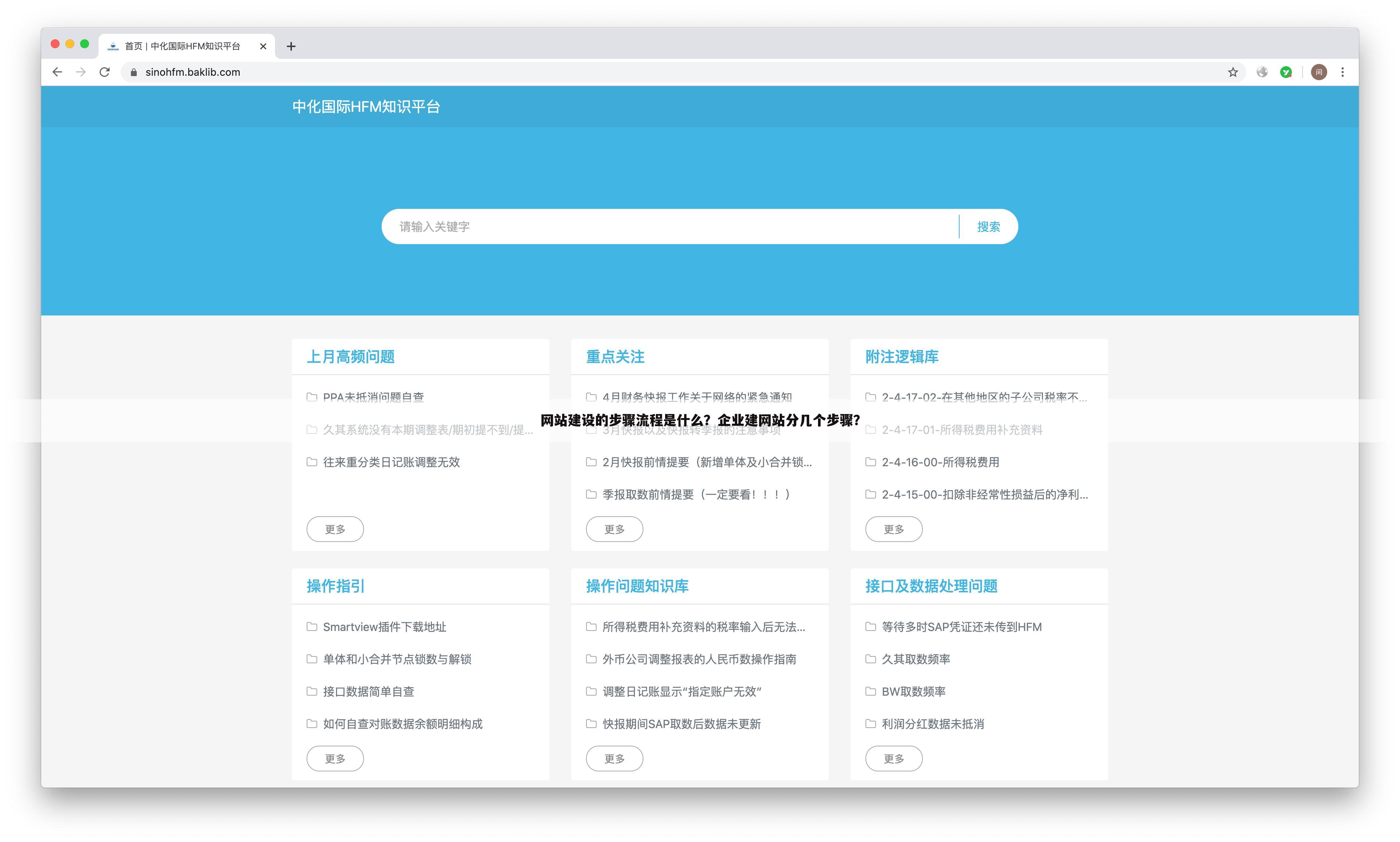This screenshot has height=842, width=1400.
Task: Open article 单体和小合并节点锁数与解锁
Action: [397, 659]
